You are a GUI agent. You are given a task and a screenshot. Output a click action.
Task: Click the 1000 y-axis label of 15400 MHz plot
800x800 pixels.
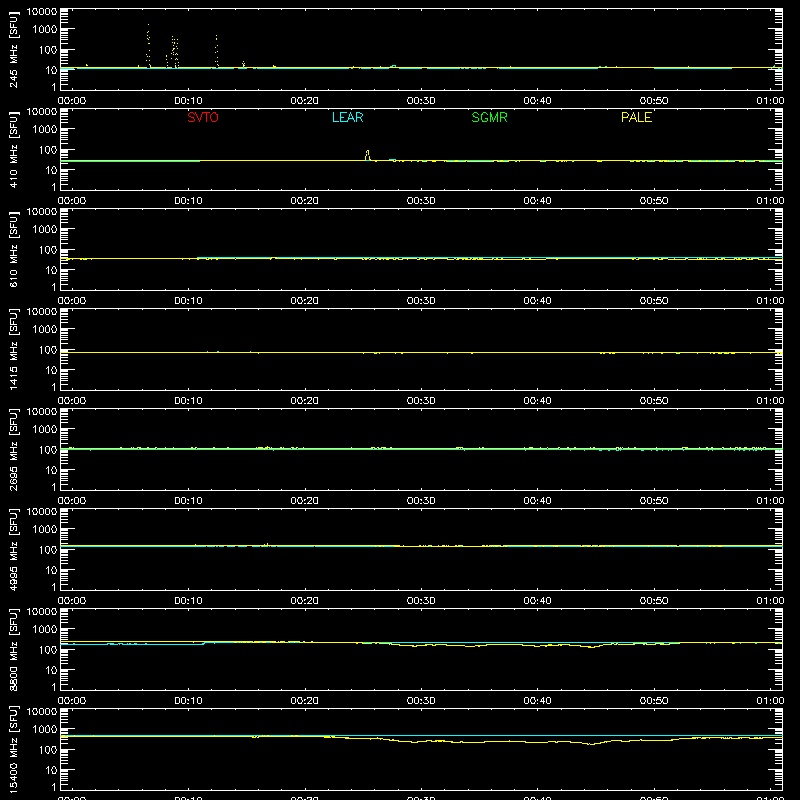click(44, 730)
